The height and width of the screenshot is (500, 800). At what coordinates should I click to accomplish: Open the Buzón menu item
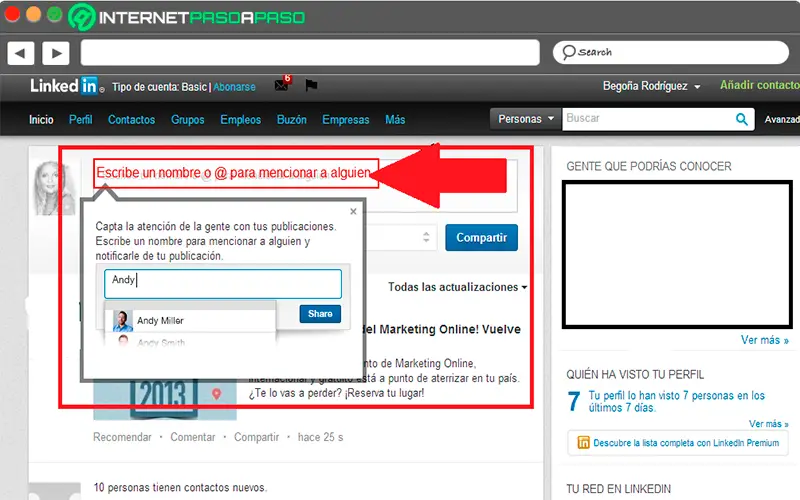(291, 119)
